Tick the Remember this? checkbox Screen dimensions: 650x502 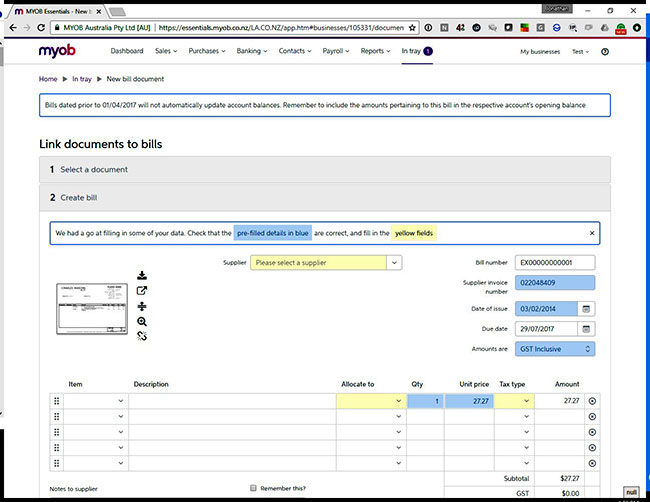[x=253, y=488]
